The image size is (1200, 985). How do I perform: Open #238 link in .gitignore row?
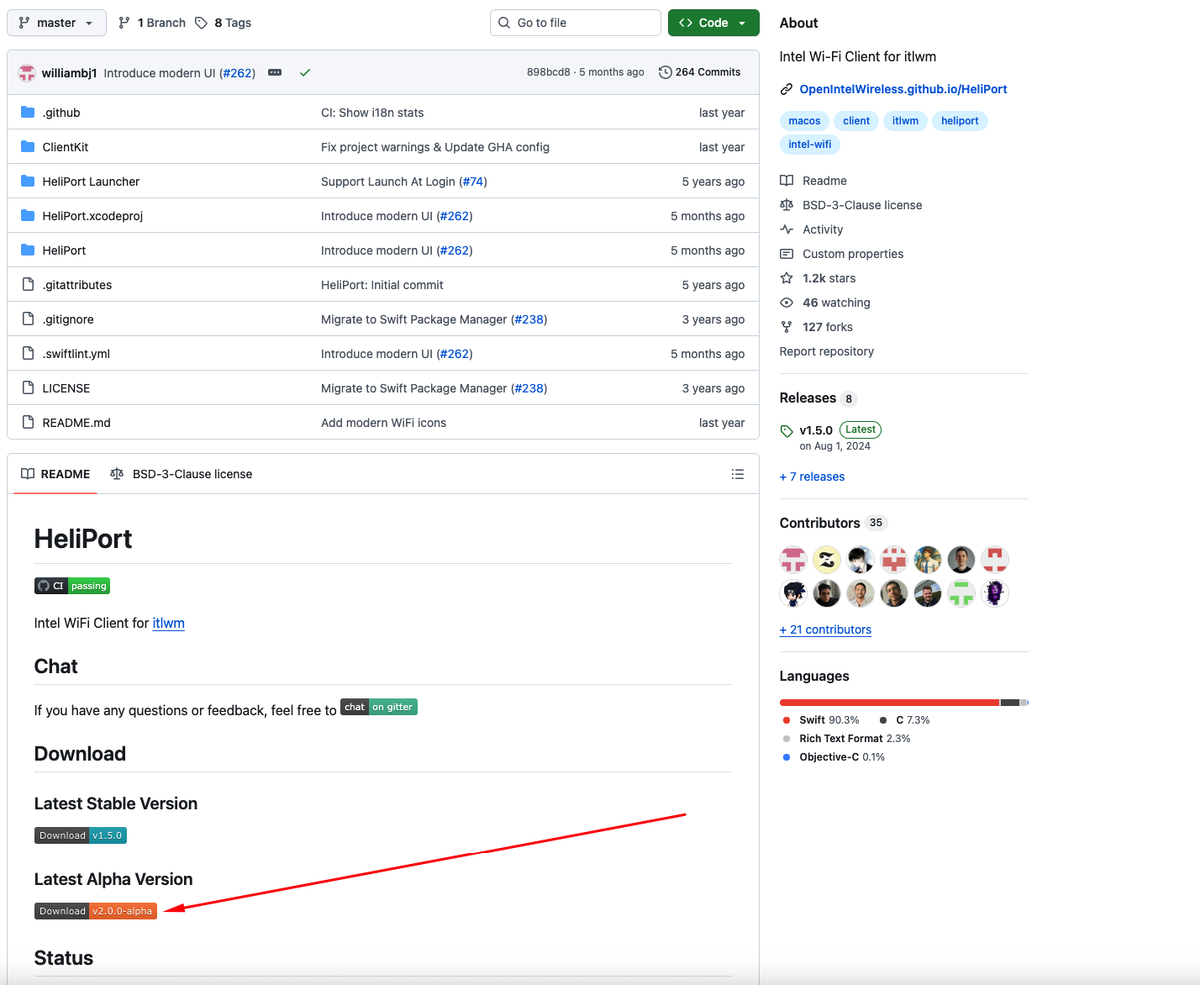pos(529,320)
